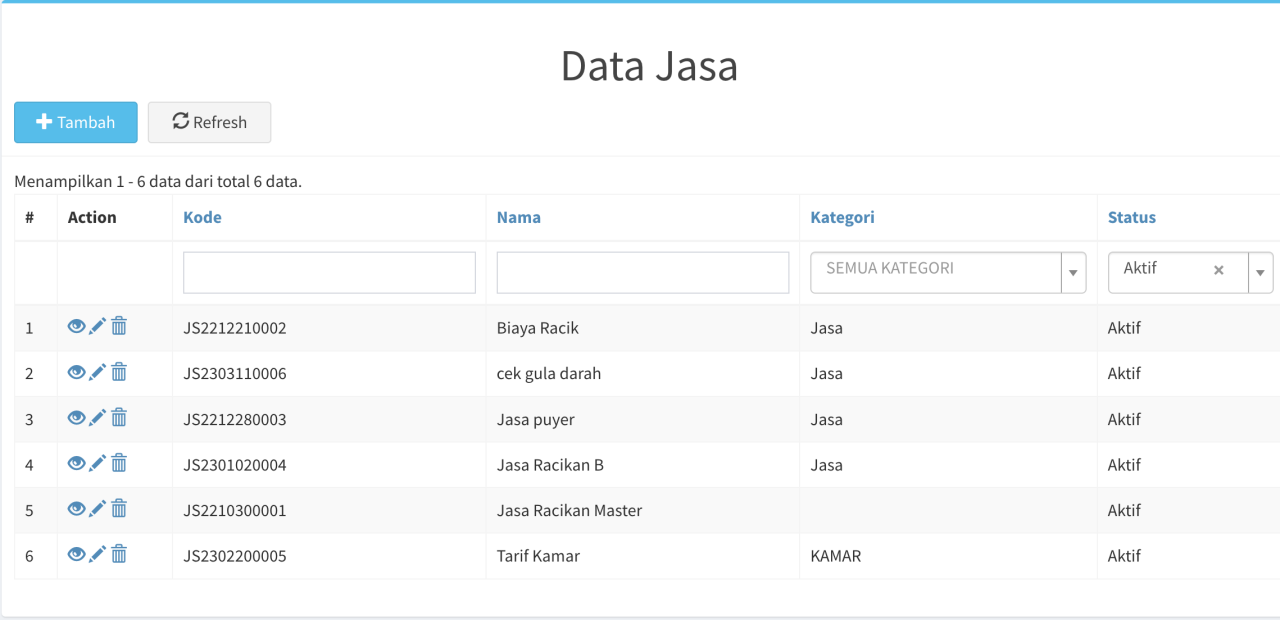This screenshot has height=620, width=1280.
Task: Edit the Jasa Racikan Master entry
Action: (x=97, y=508)
